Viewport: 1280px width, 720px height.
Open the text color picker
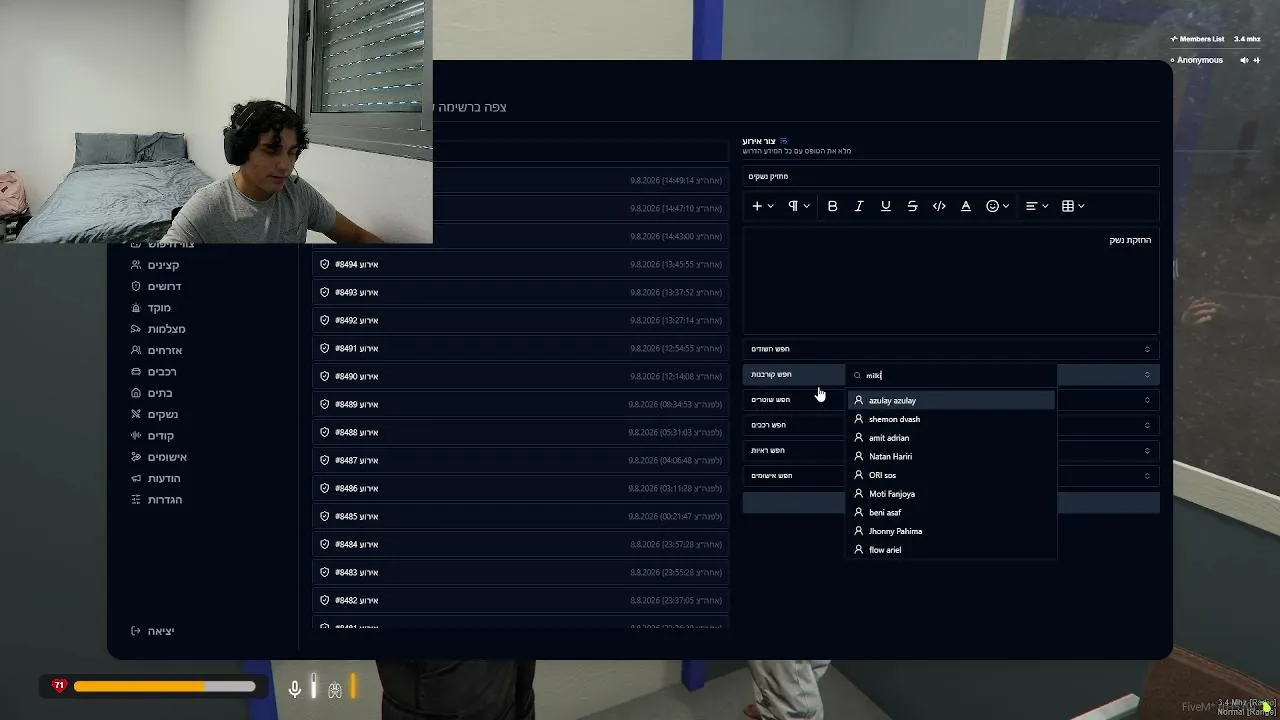[x=966, y=206]
